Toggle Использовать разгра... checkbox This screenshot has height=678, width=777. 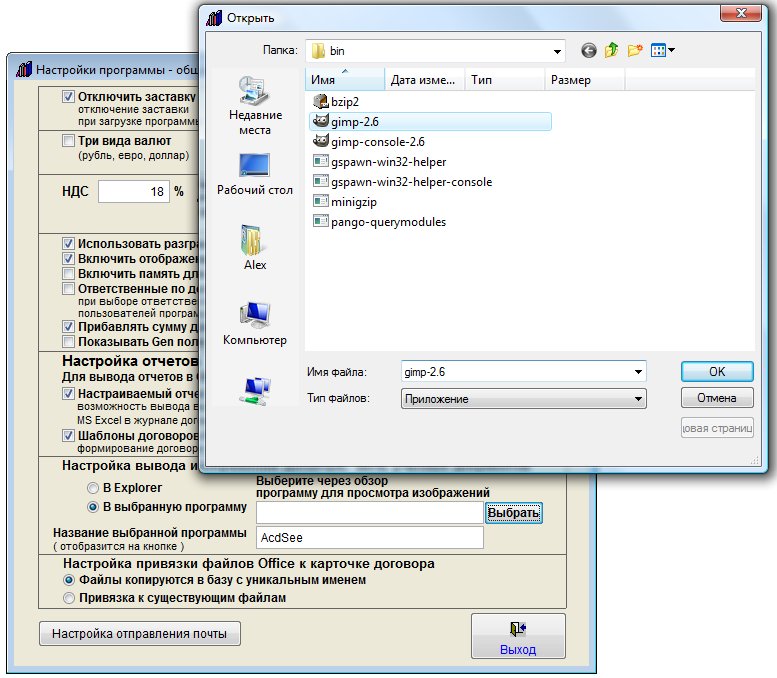(68, 243)
